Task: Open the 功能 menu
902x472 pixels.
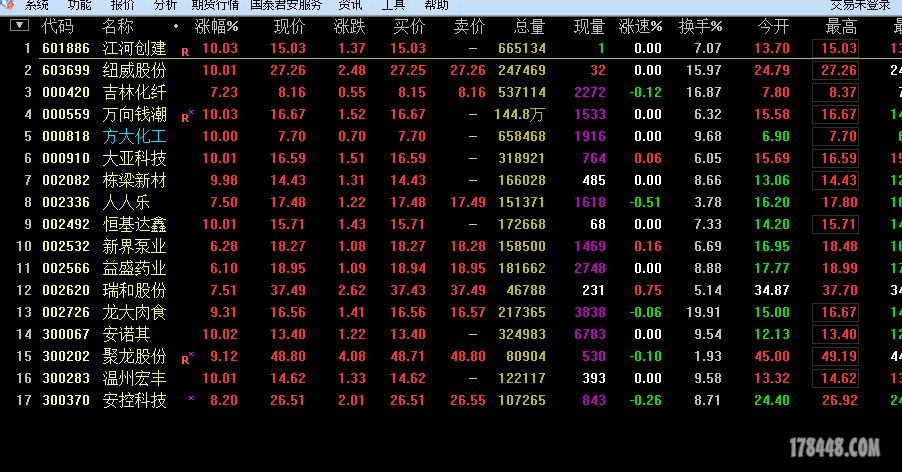Action: point(79,5)
